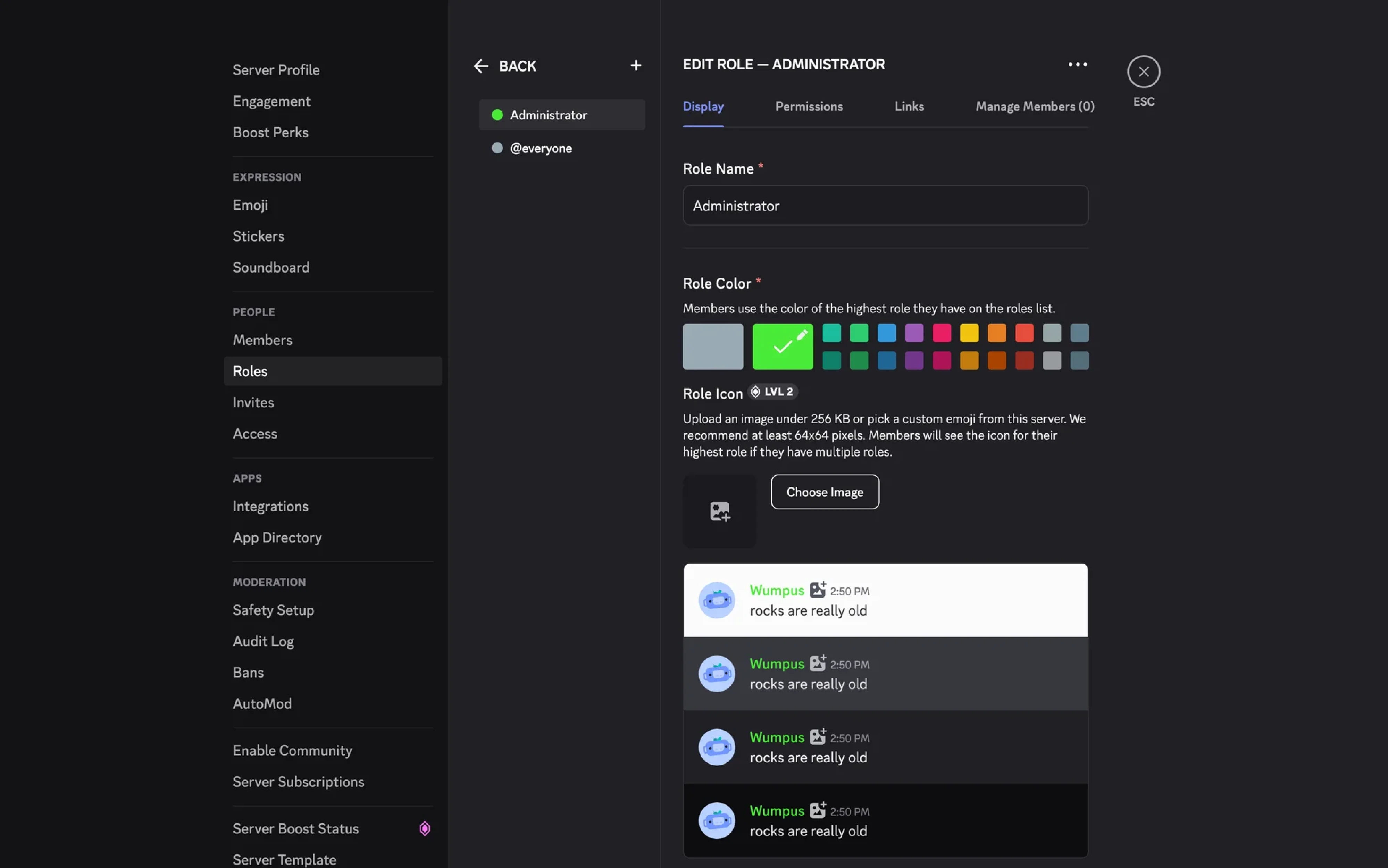Click Wumpus name in white preview message
This screenshot has width=1388, height=868.
coord(777,591)
